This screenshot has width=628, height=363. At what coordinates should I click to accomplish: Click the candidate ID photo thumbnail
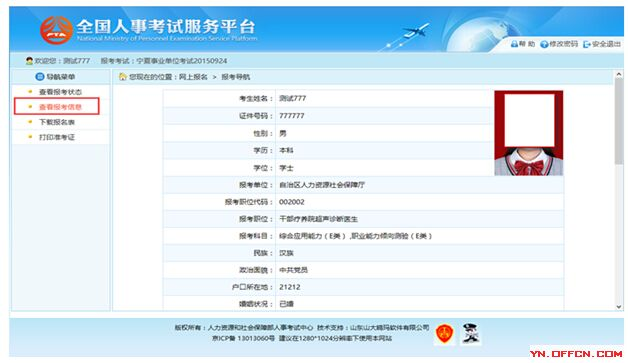click(529, 133)
